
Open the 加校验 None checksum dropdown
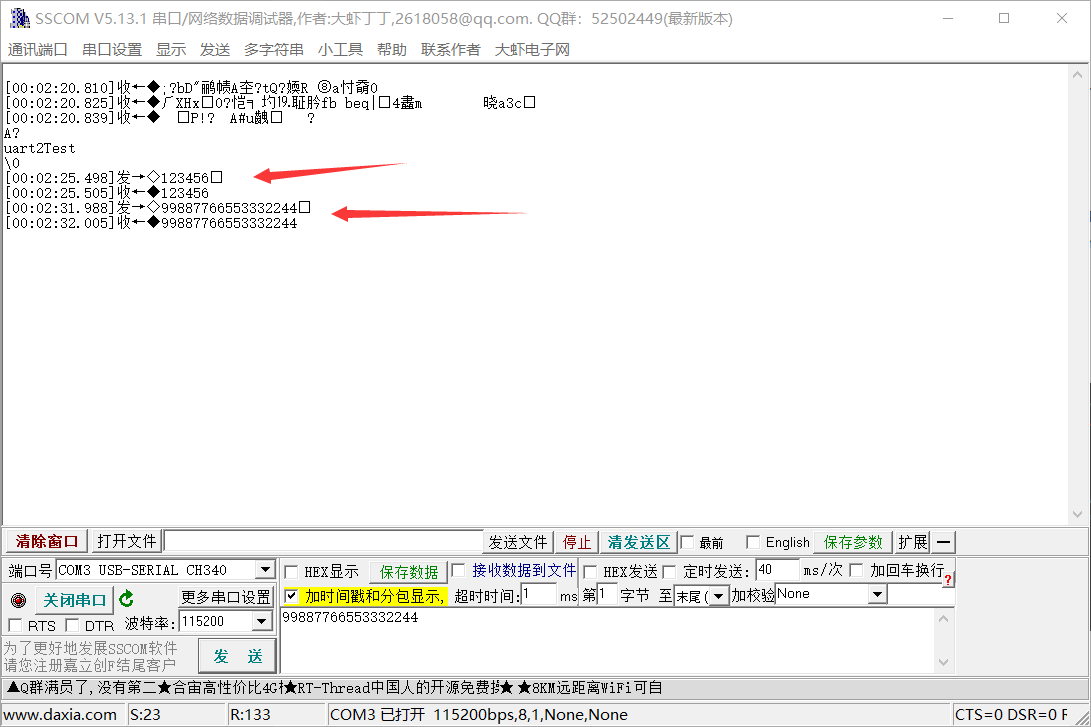tap(877, 594)
